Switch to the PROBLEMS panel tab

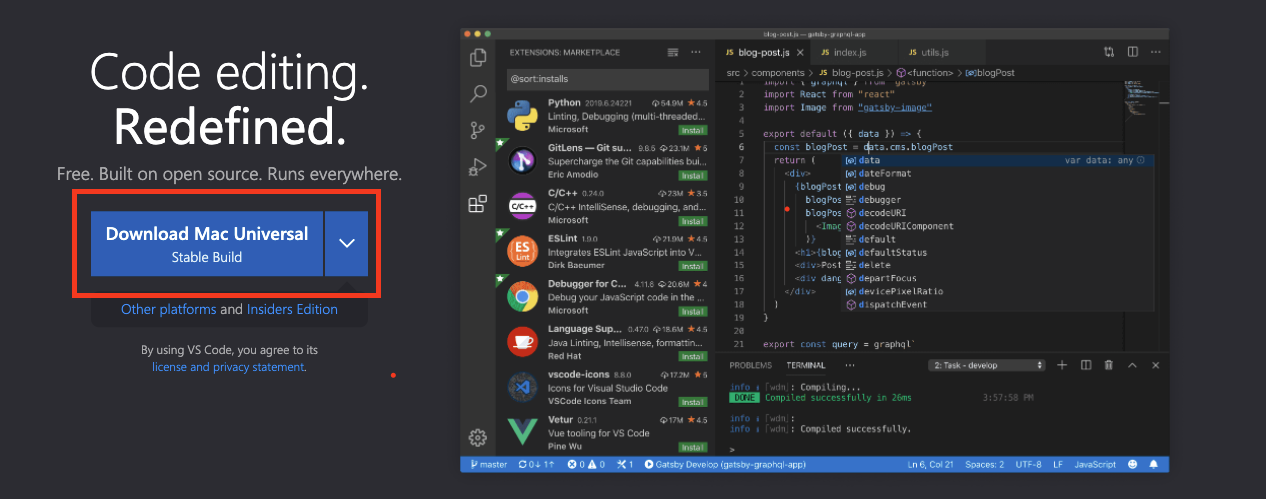click(x=751, y=365)
